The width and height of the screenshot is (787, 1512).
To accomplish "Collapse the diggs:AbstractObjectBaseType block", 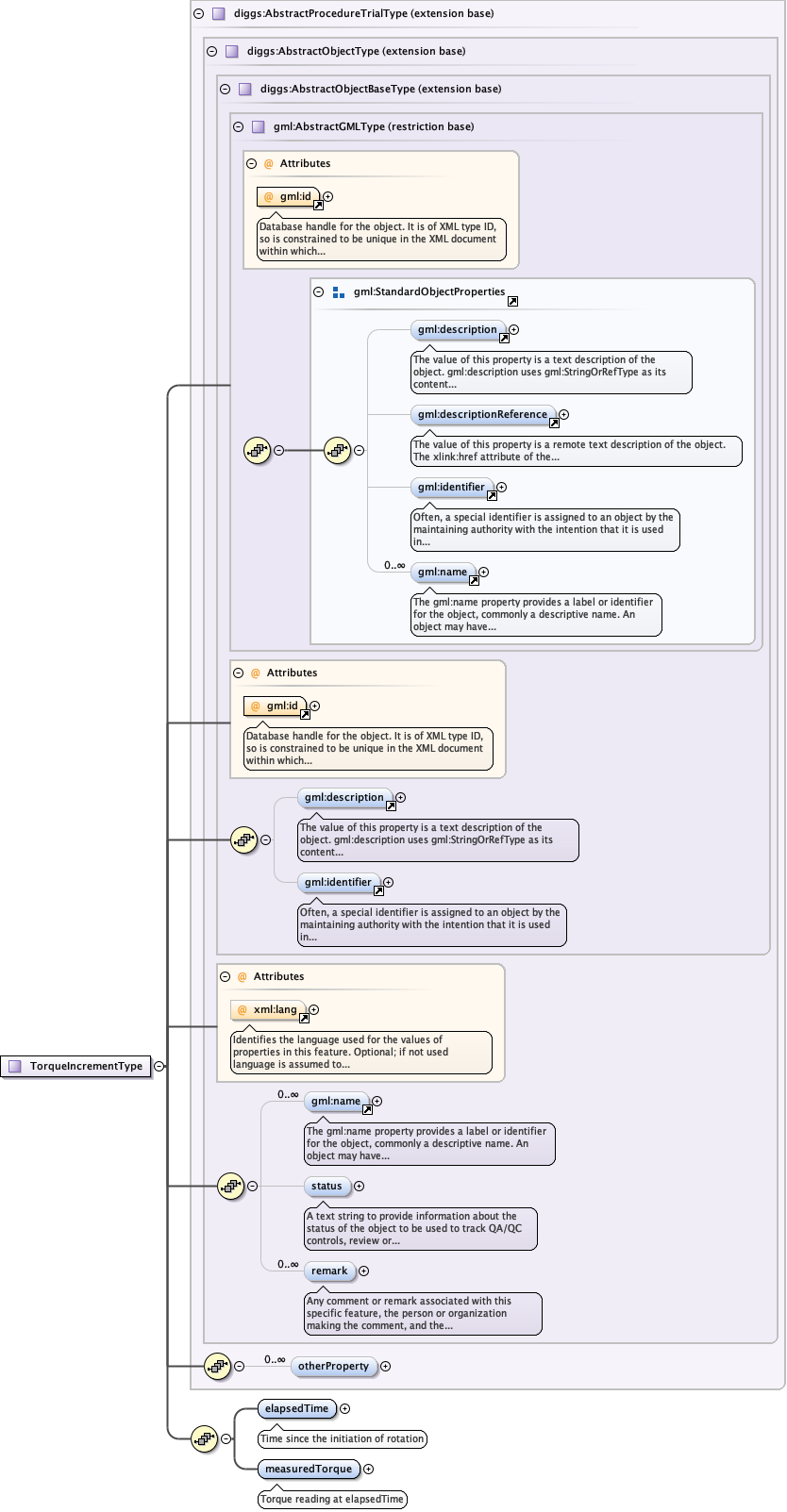I will tap(225, 90).
